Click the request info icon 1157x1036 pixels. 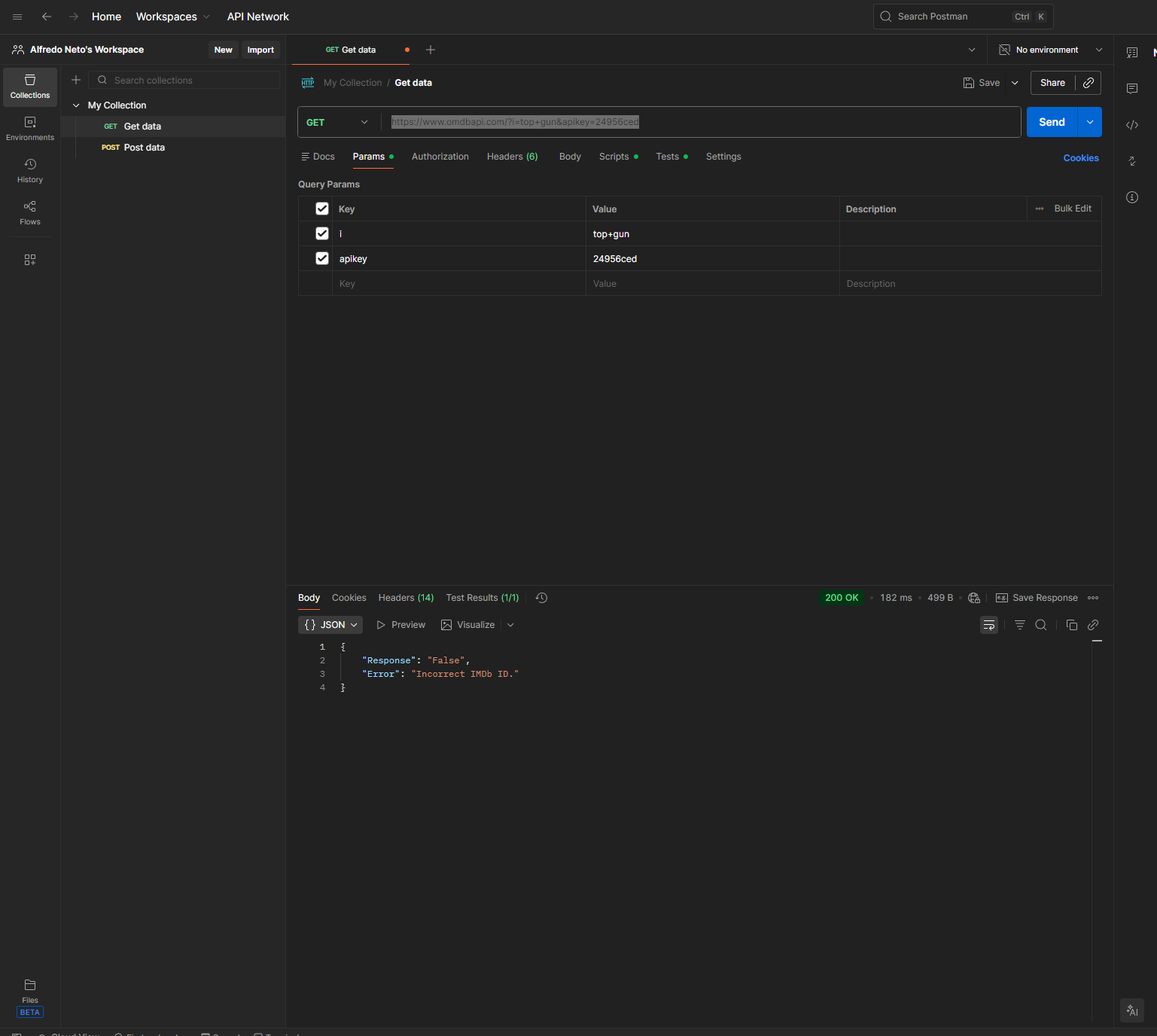tap(1131, 197)
